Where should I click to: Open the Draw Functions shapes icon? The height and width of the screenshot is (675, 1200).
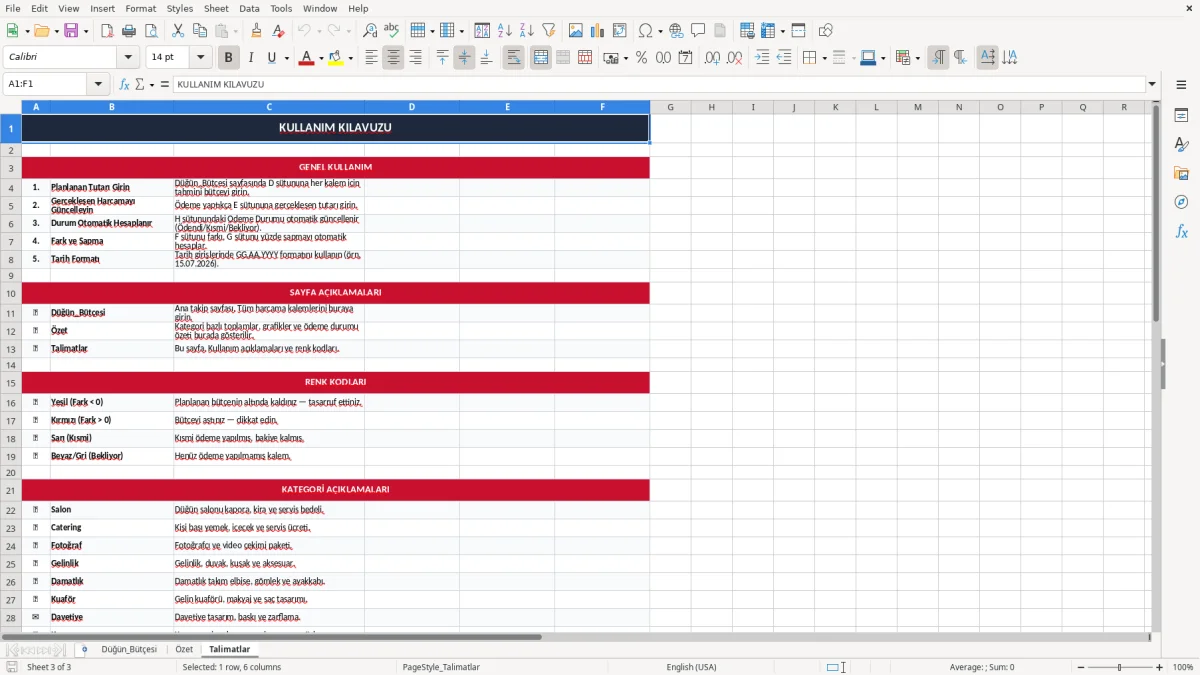[826, 31]
